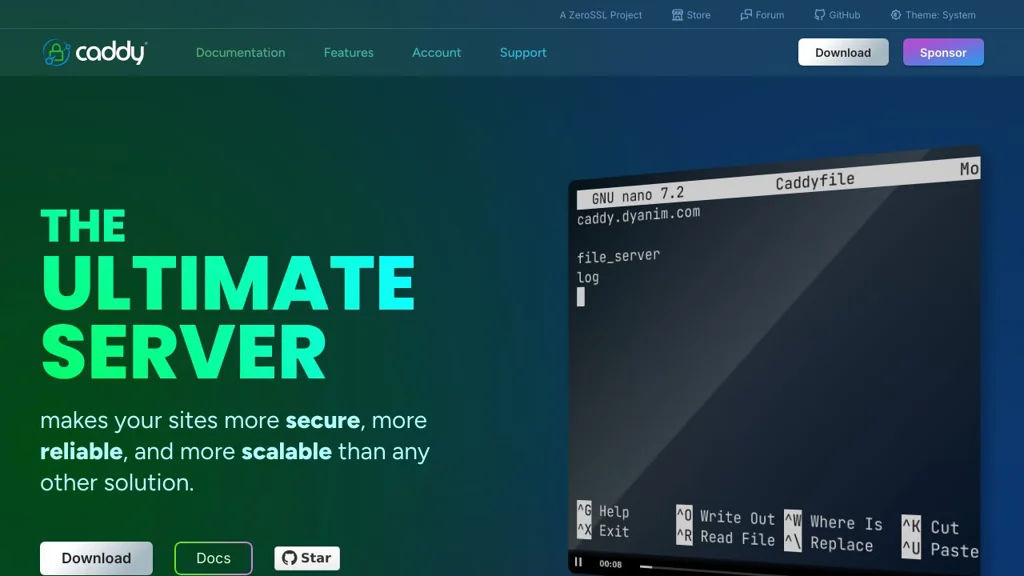1024x576 pixels.
Task: Click the 00:08 video timestamp
Action: (x=611, y=564)
